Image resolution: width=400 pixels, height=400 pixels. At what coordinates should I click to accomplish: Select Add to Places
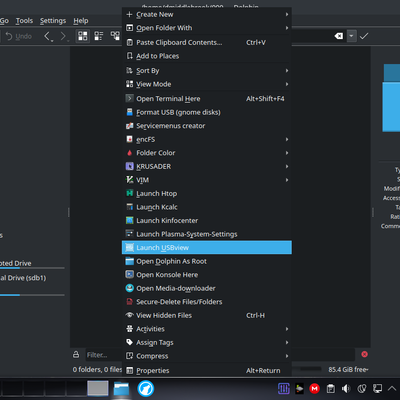(x=207, y=56)
